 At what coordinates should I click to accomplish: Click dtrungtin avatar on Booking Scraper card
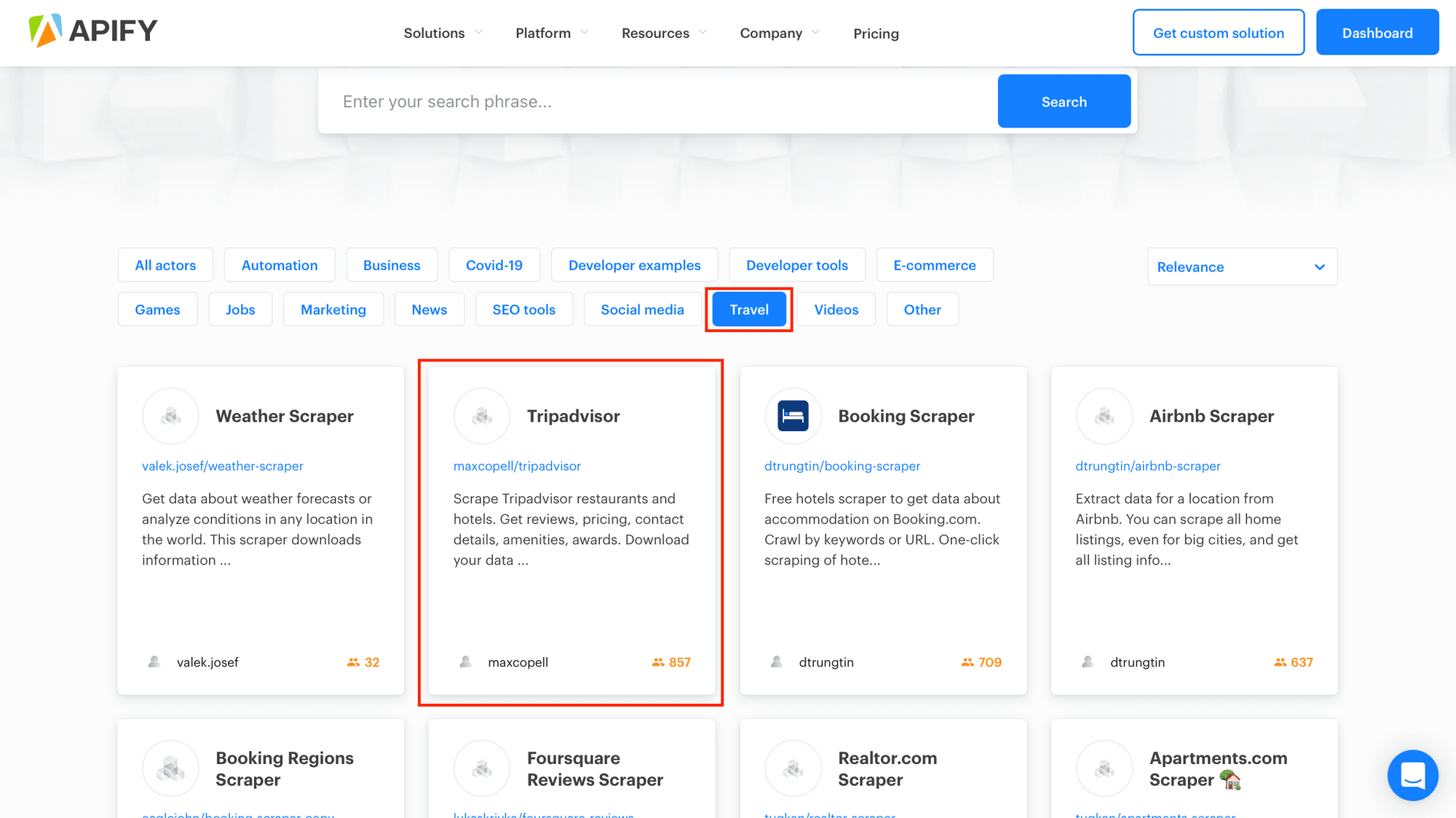tap(776, 662)
